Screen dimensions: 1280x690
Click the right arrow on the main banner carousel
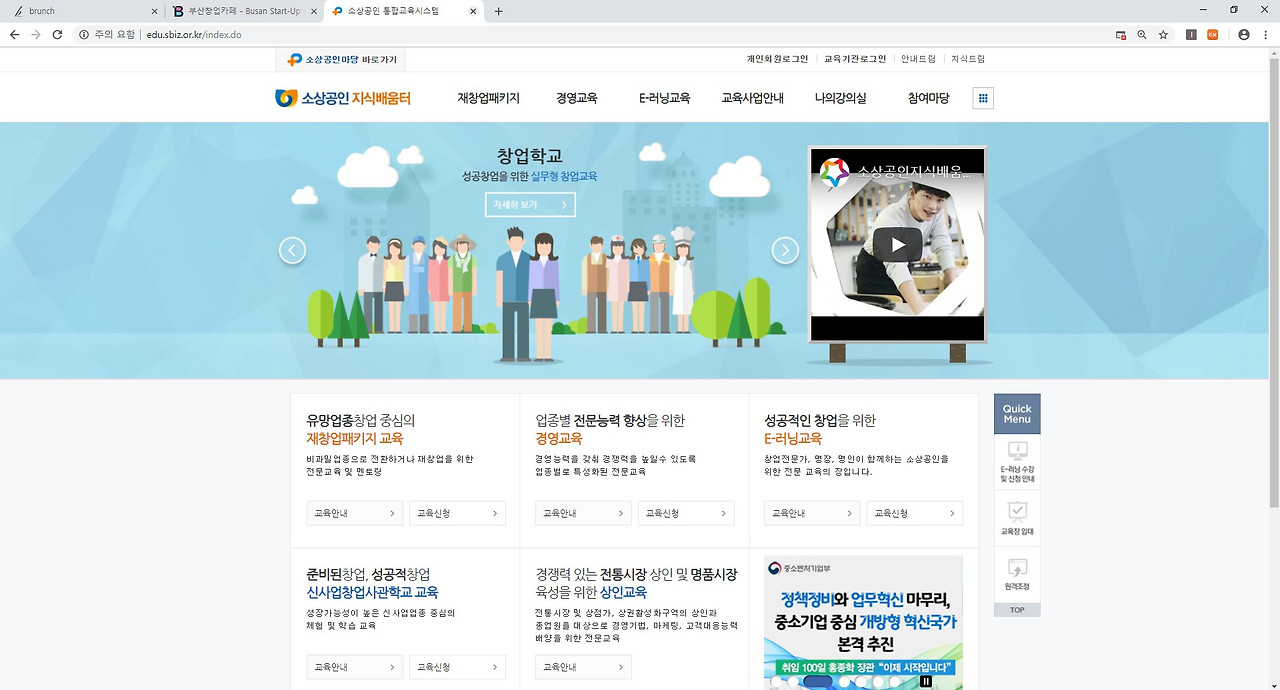pyautogui.click(x=785, y=250)
